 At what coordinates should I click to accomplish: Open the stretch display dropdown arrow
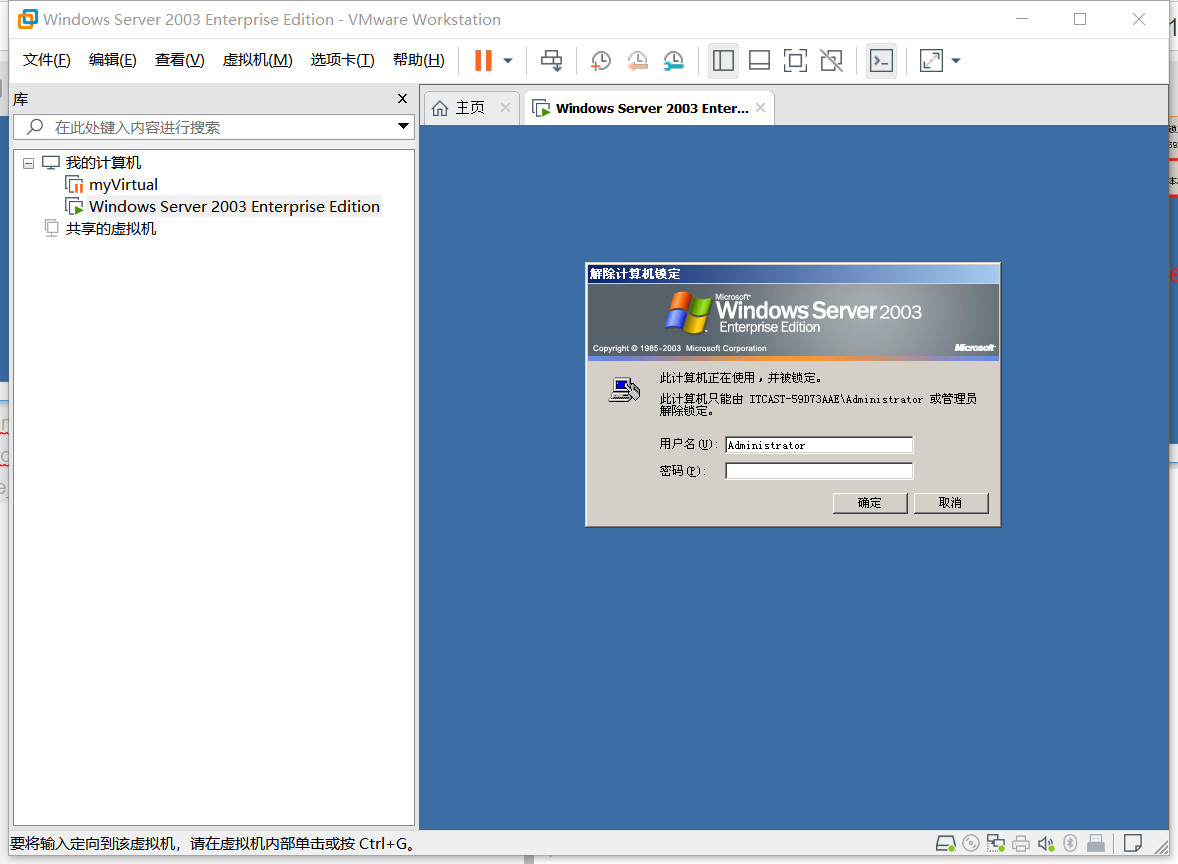point(956,61)
